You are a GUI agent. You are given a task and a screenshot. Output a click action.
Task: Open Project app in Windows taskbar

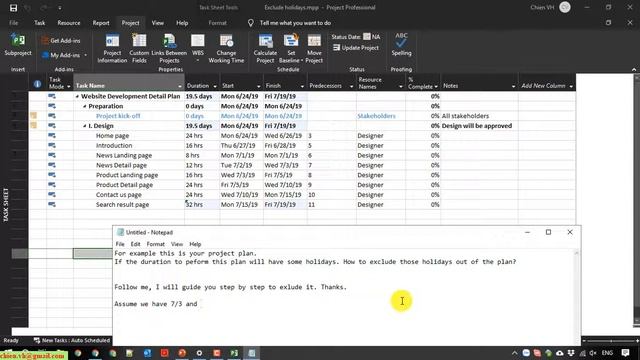234,353
